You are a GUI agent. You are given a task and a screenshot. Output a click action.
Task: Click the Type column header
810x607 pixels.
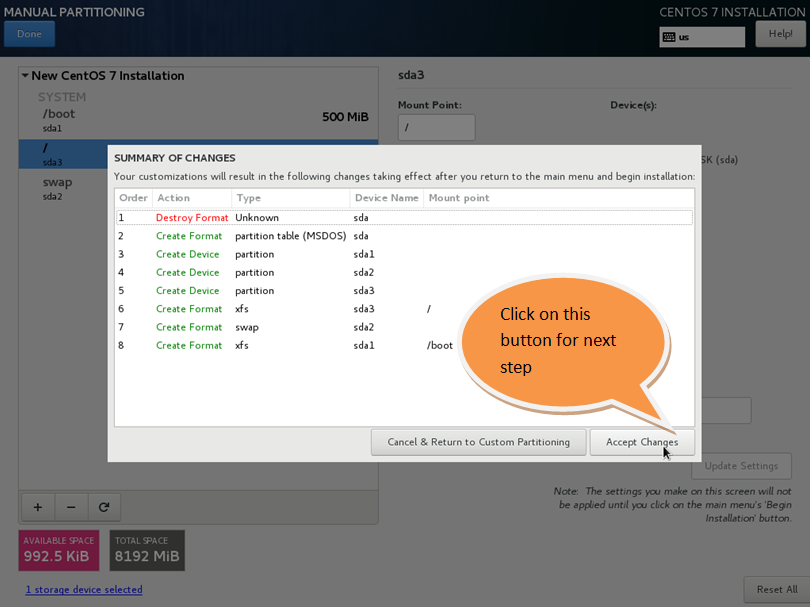point(291,198)
